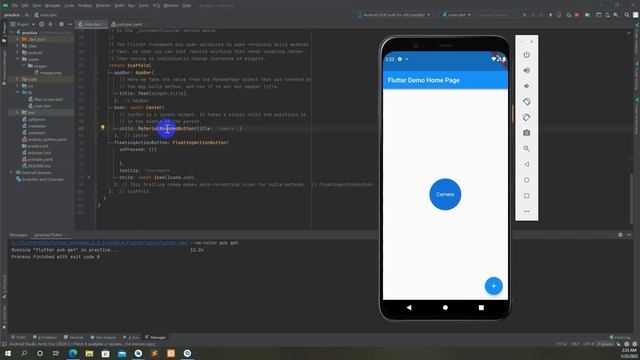Open the Code menu
640x360 pixels.
(69, 6)
